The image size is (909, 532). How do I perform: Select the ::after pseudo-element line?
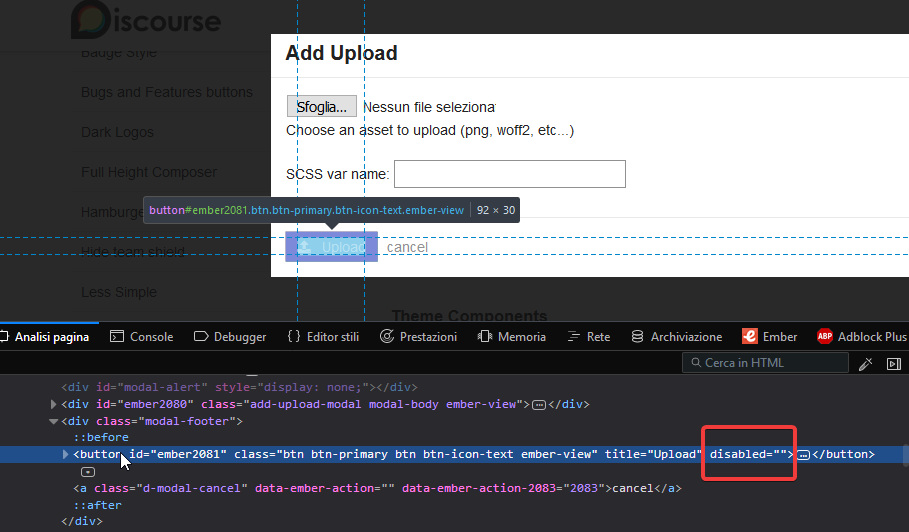97,505
